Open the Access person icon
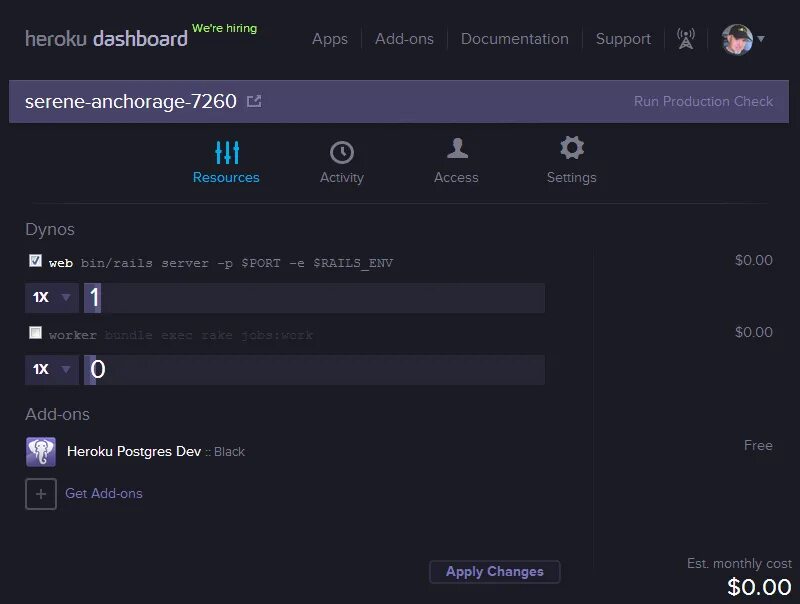This screenshot has width=800, height=604. point(457,149)
